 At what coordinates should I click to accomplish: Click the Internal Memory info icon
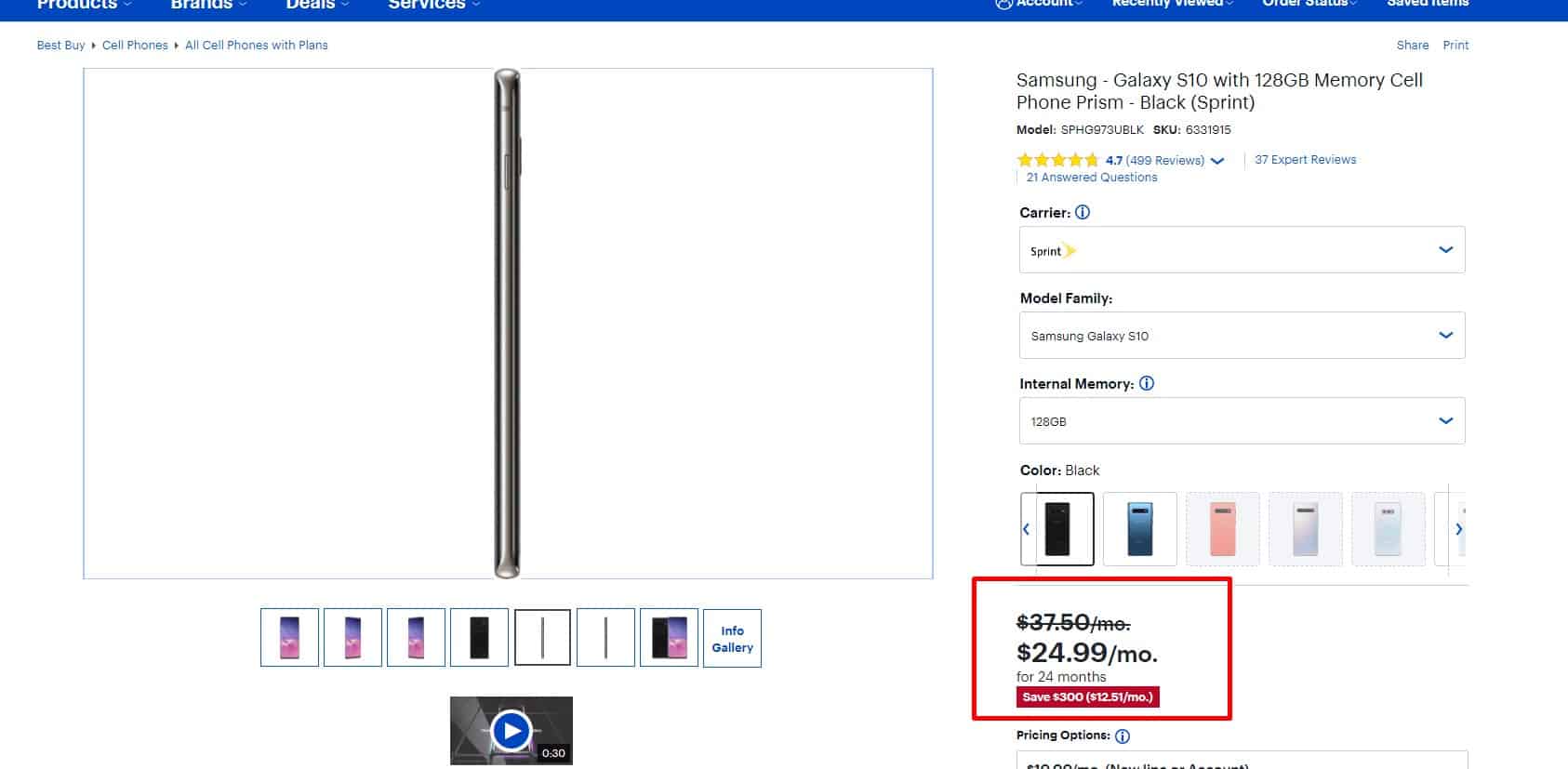click(x=1147, y=383)
